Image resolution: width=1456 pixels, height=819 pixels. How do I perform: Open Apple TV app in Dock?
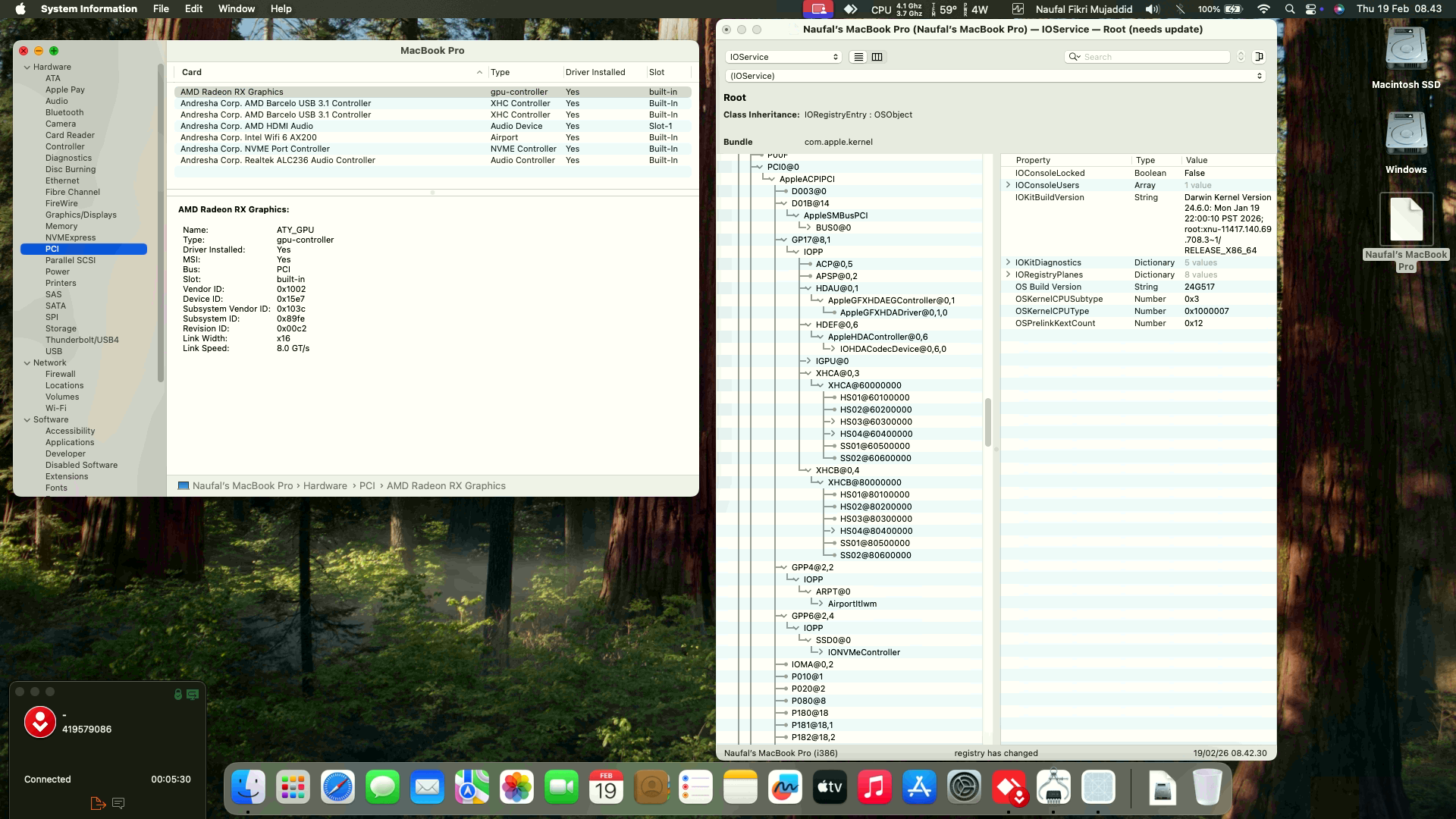click(x=830, y=788)
